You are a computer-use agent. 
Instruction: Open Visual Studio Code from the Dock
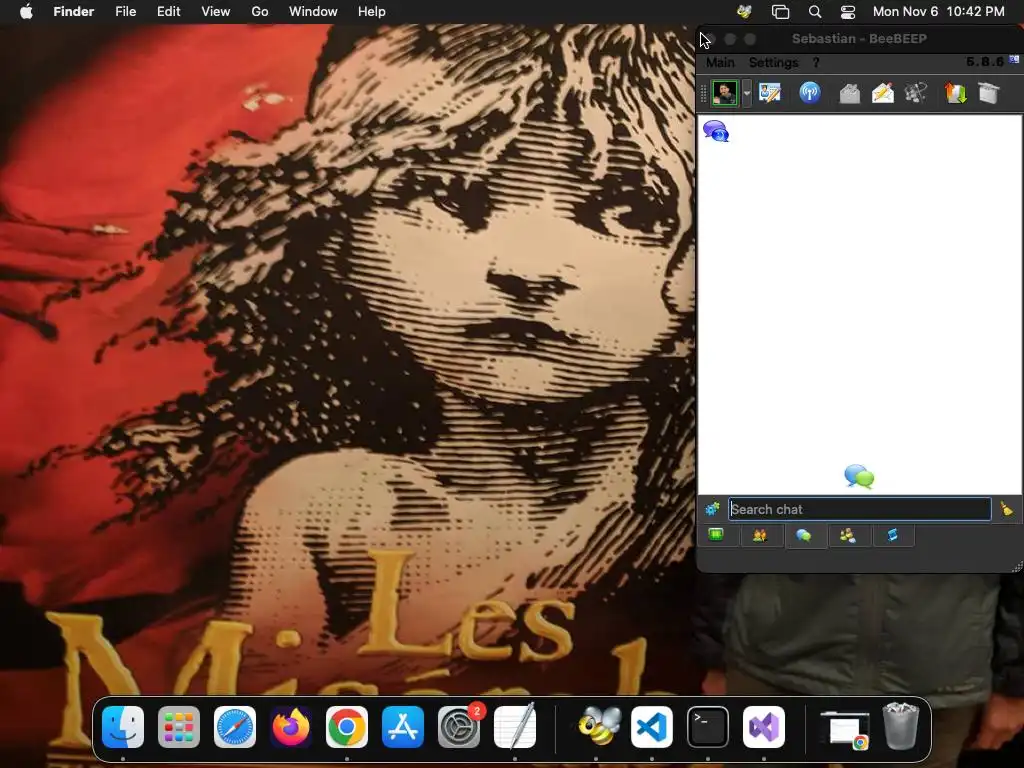click(x=652, y=727)
